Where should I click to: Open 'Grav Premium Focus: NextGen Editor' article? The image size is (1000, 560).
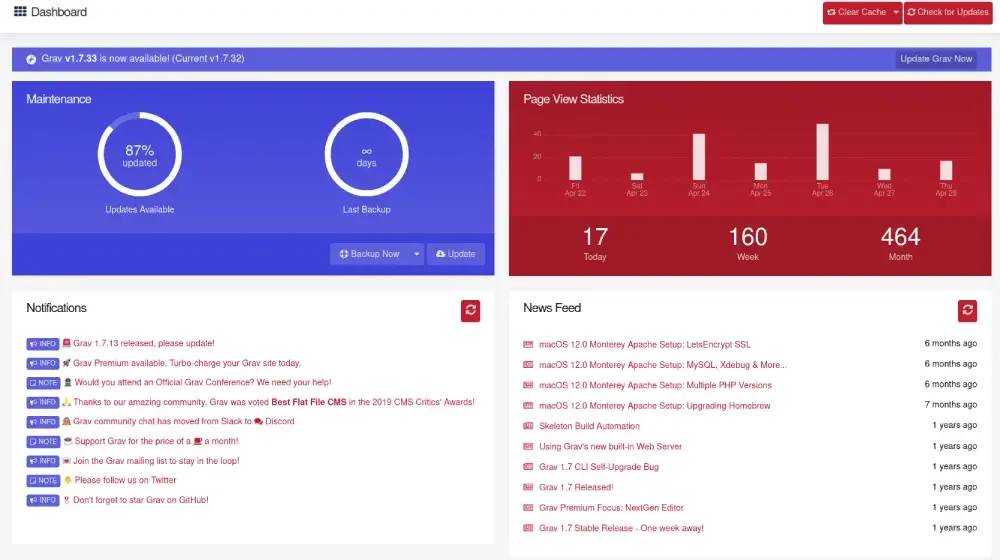[x=611, y=508]
